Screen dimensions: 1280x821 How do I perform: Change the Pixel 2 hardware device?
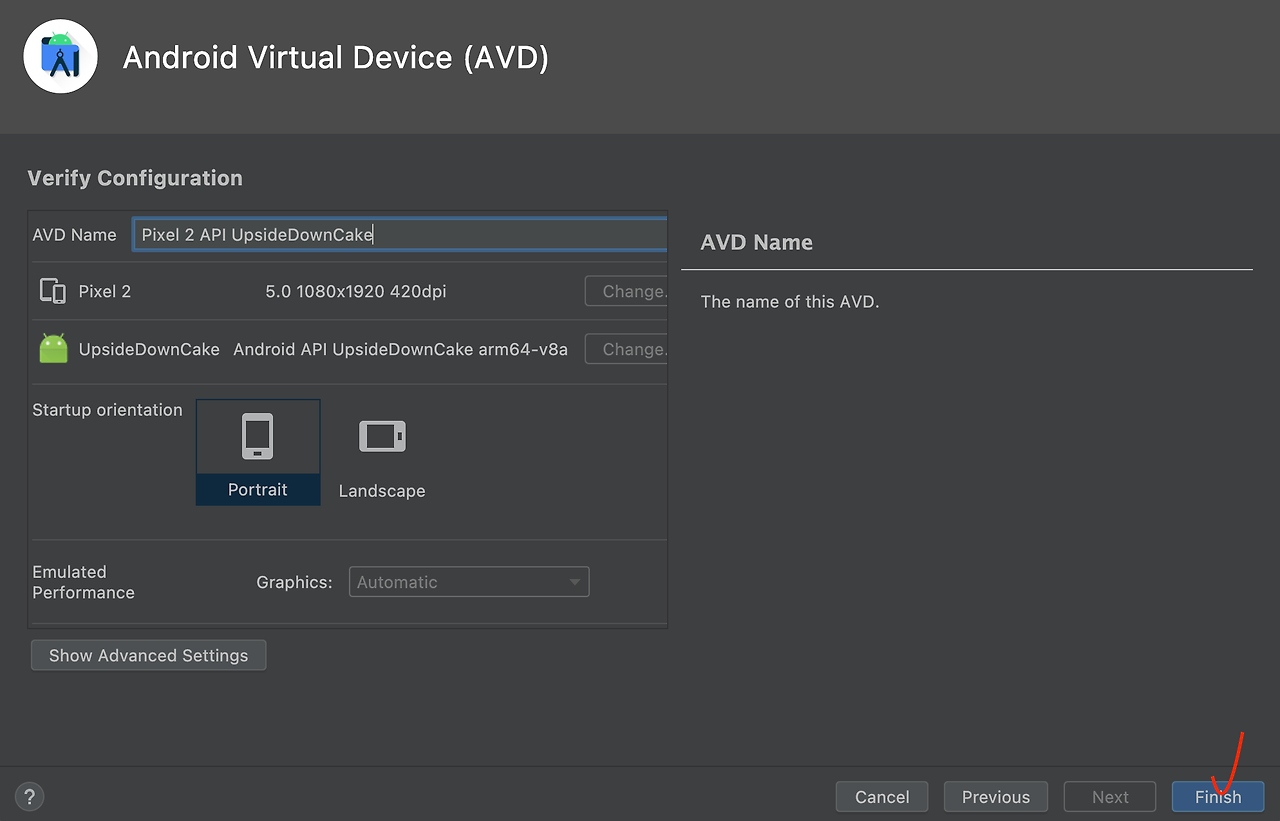click(x=626, y=292)
